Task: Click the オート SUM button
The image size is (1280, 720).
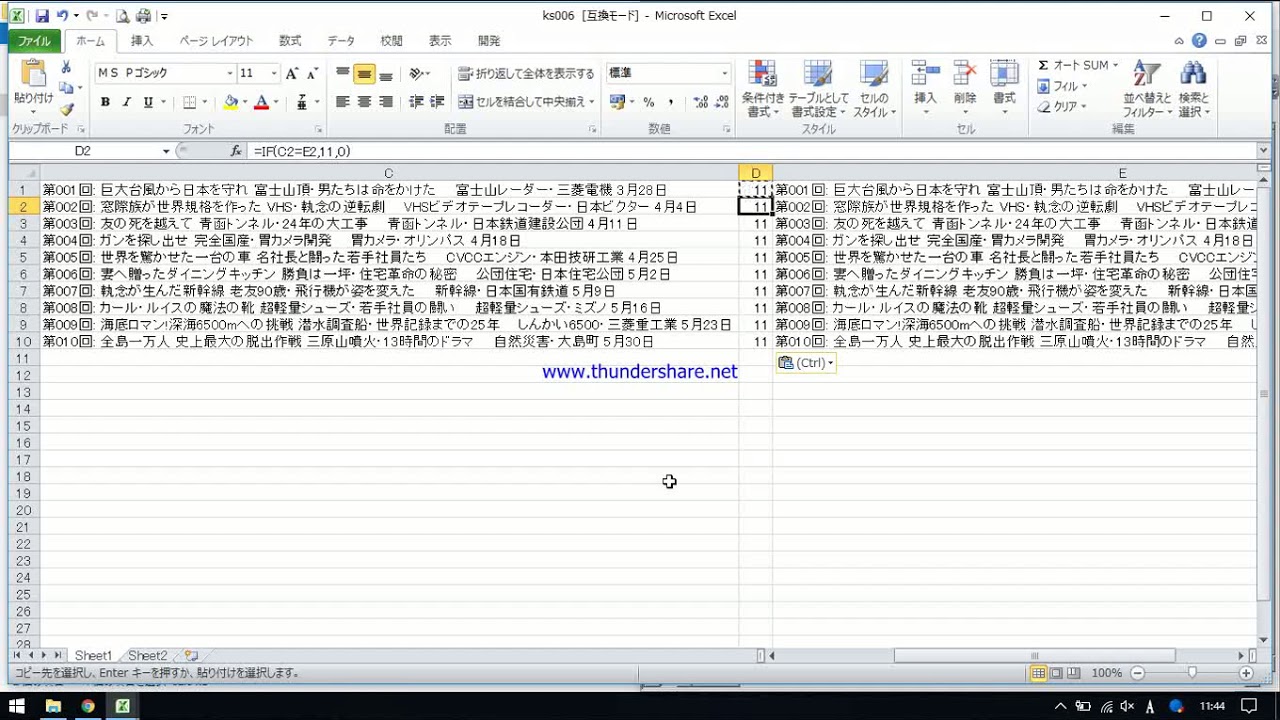Action: [1073, 65]
